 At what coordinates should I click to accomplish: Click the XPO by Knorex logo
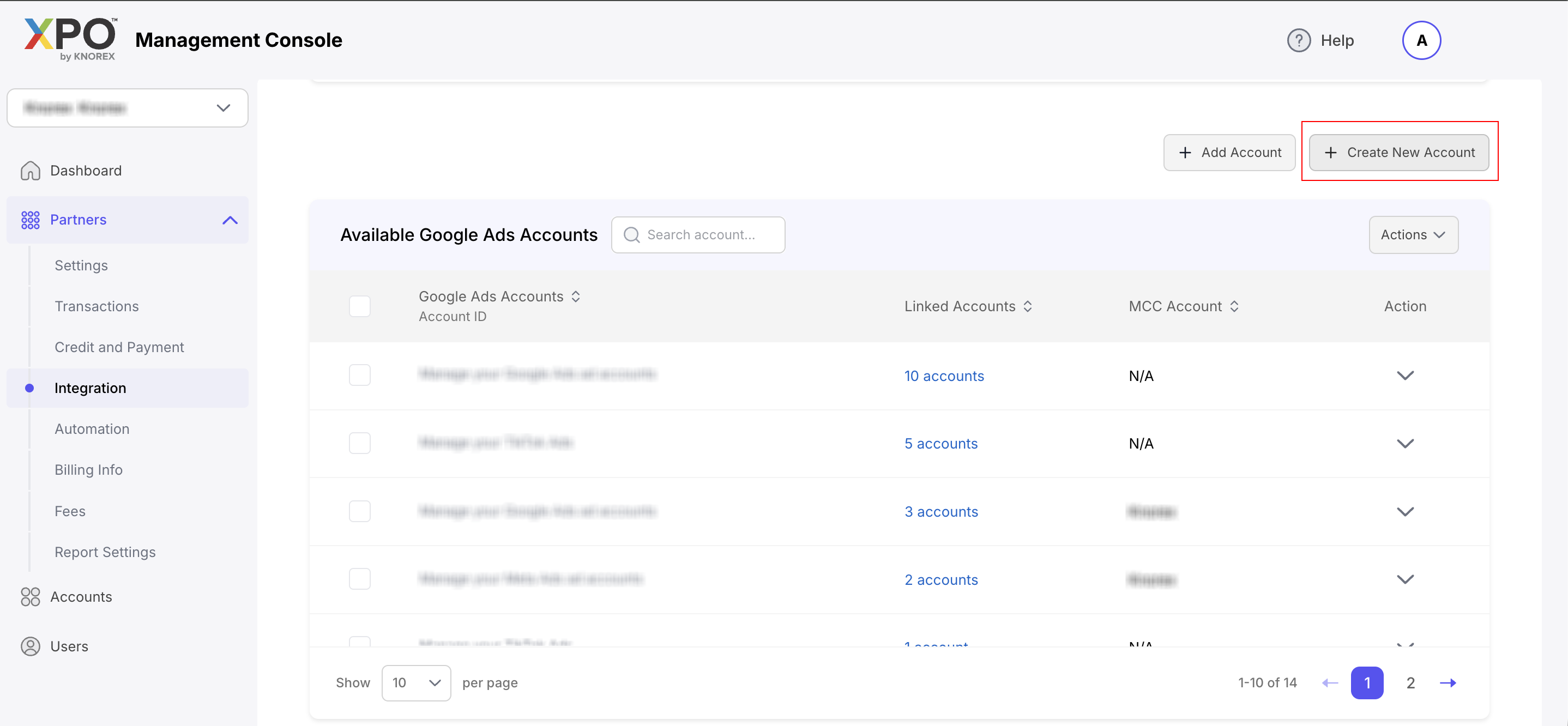coord(70,40)
